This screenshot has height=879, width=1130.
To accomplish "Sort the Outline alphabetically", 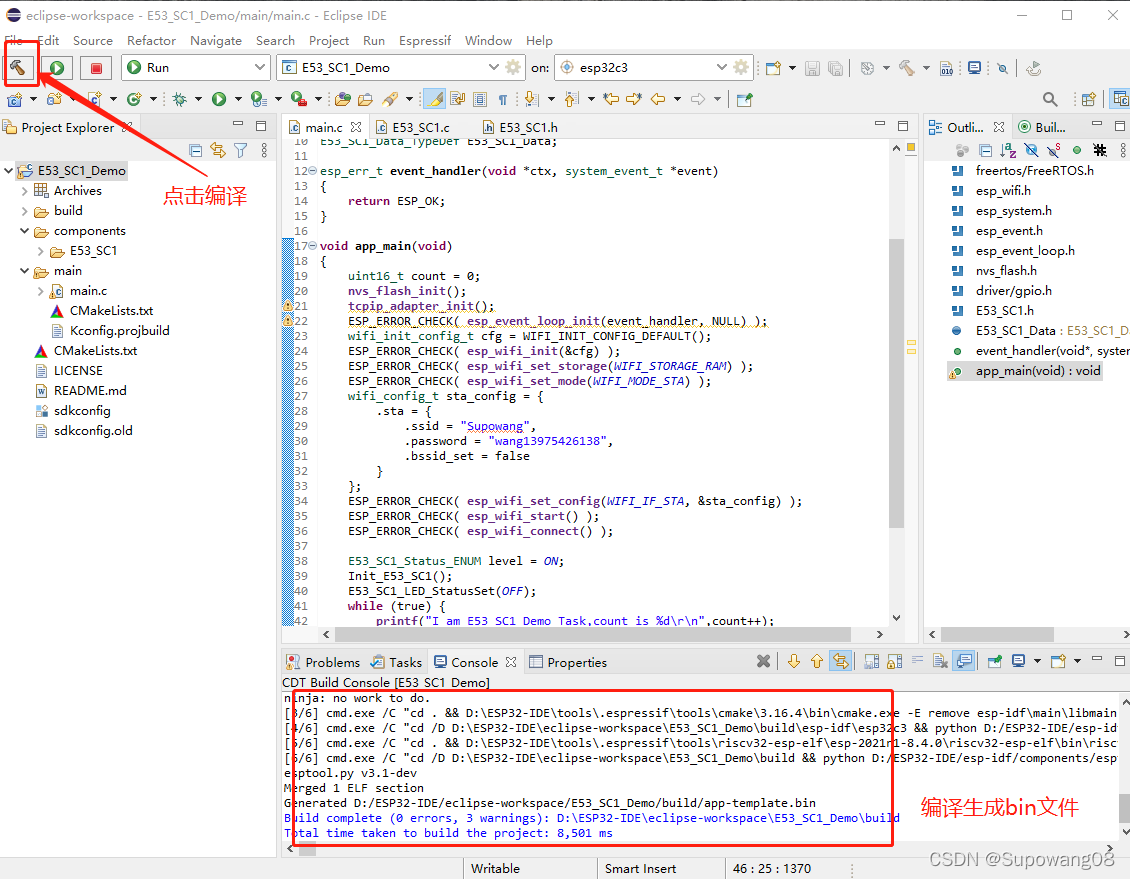I will (x=1007, y=150).
